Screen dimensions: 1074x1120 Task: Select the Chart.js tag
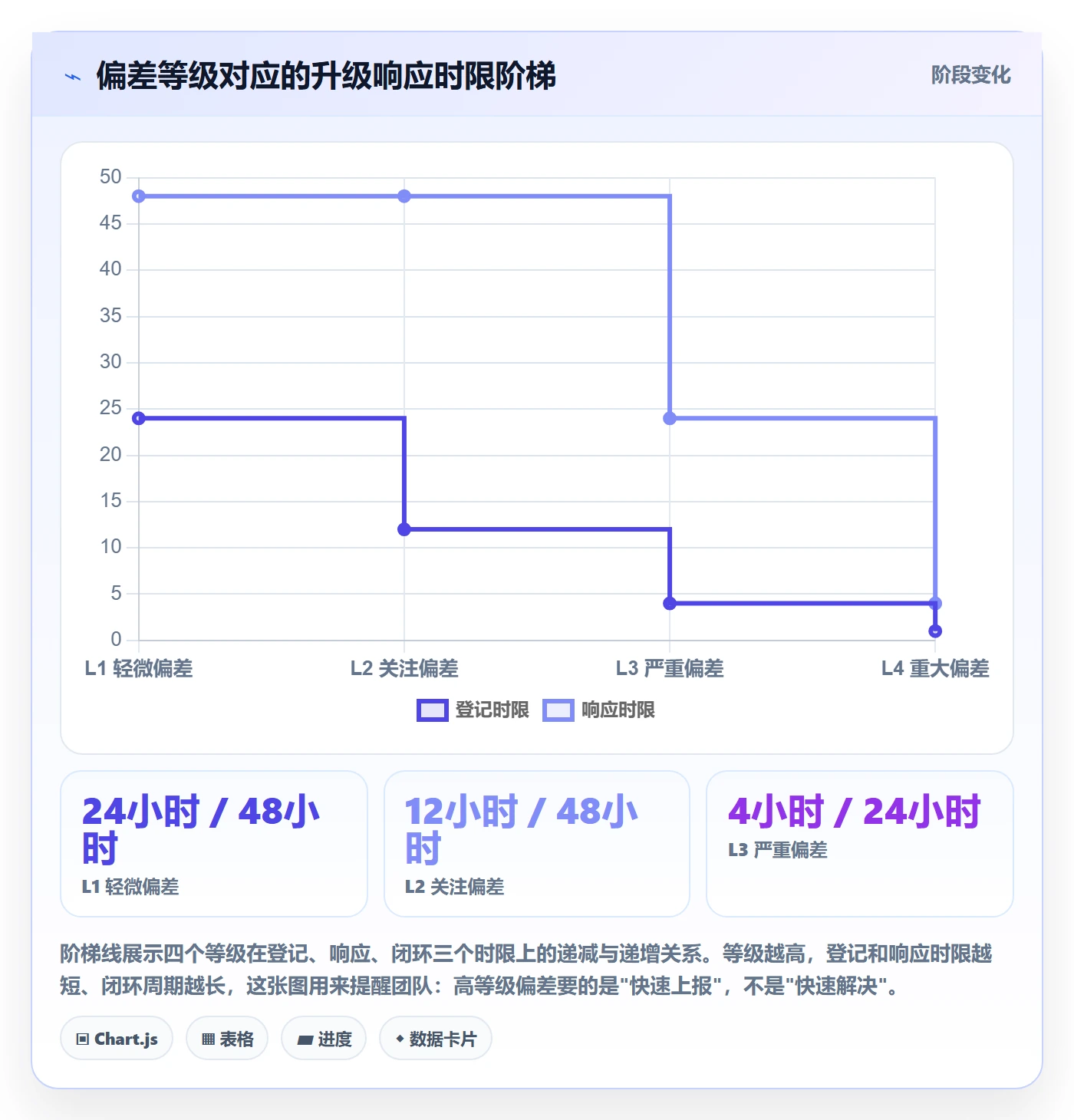(x=117, y=1039)
